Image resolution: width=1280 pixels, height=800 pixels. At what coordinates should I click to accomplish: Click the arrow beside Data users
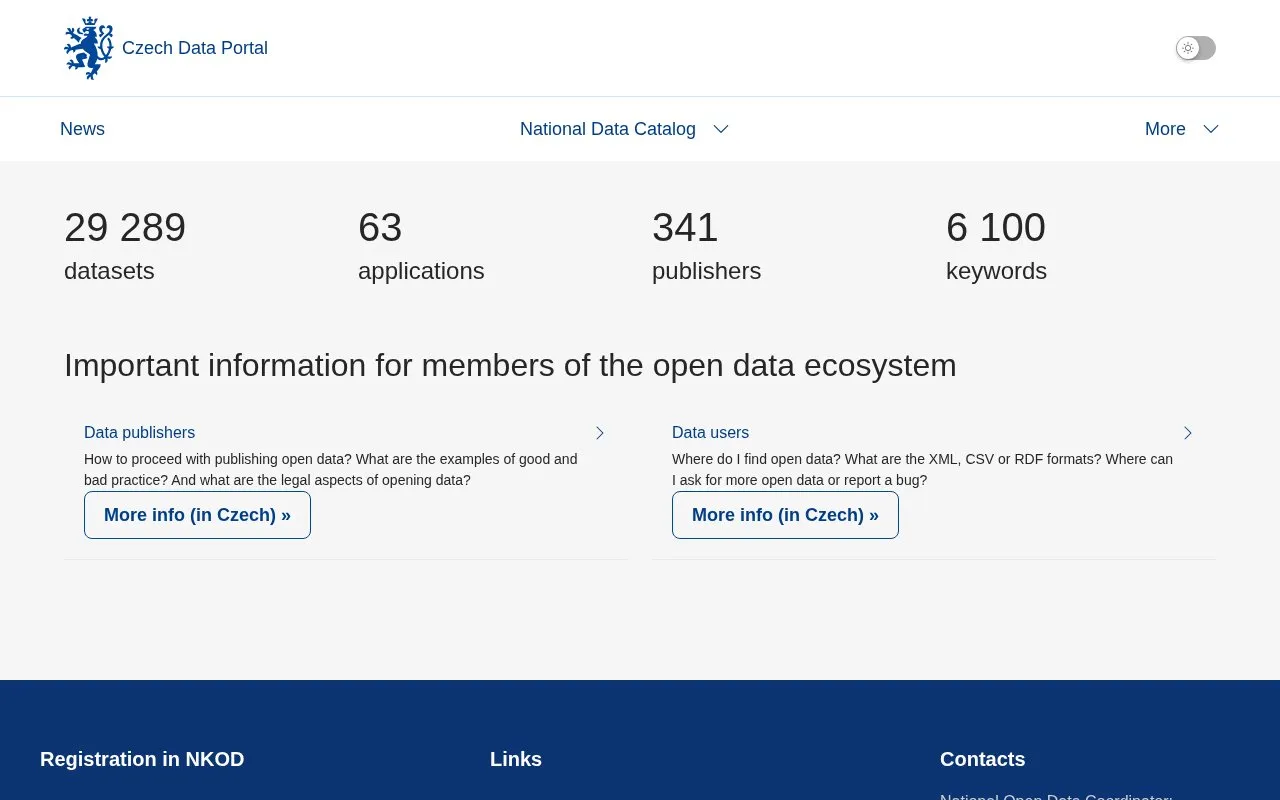coord(1188,433)
